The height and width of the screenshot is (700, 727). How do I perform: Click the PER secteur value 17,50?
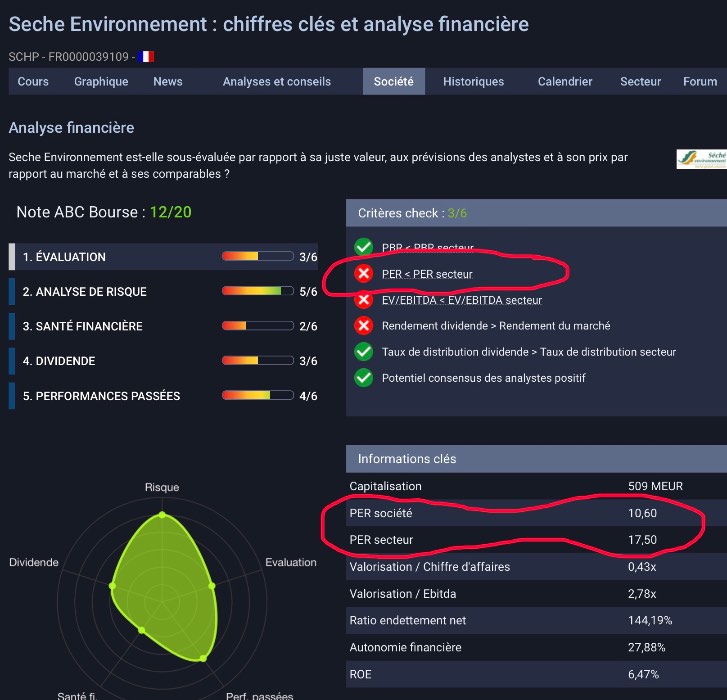[x=642, y=540]
